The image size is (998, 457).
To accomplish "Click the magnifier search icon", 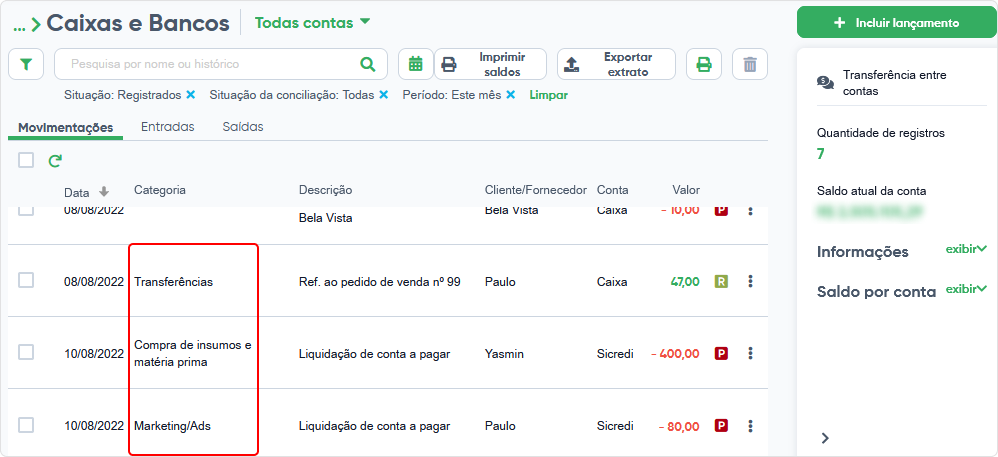I will click(x=368, y=64).
